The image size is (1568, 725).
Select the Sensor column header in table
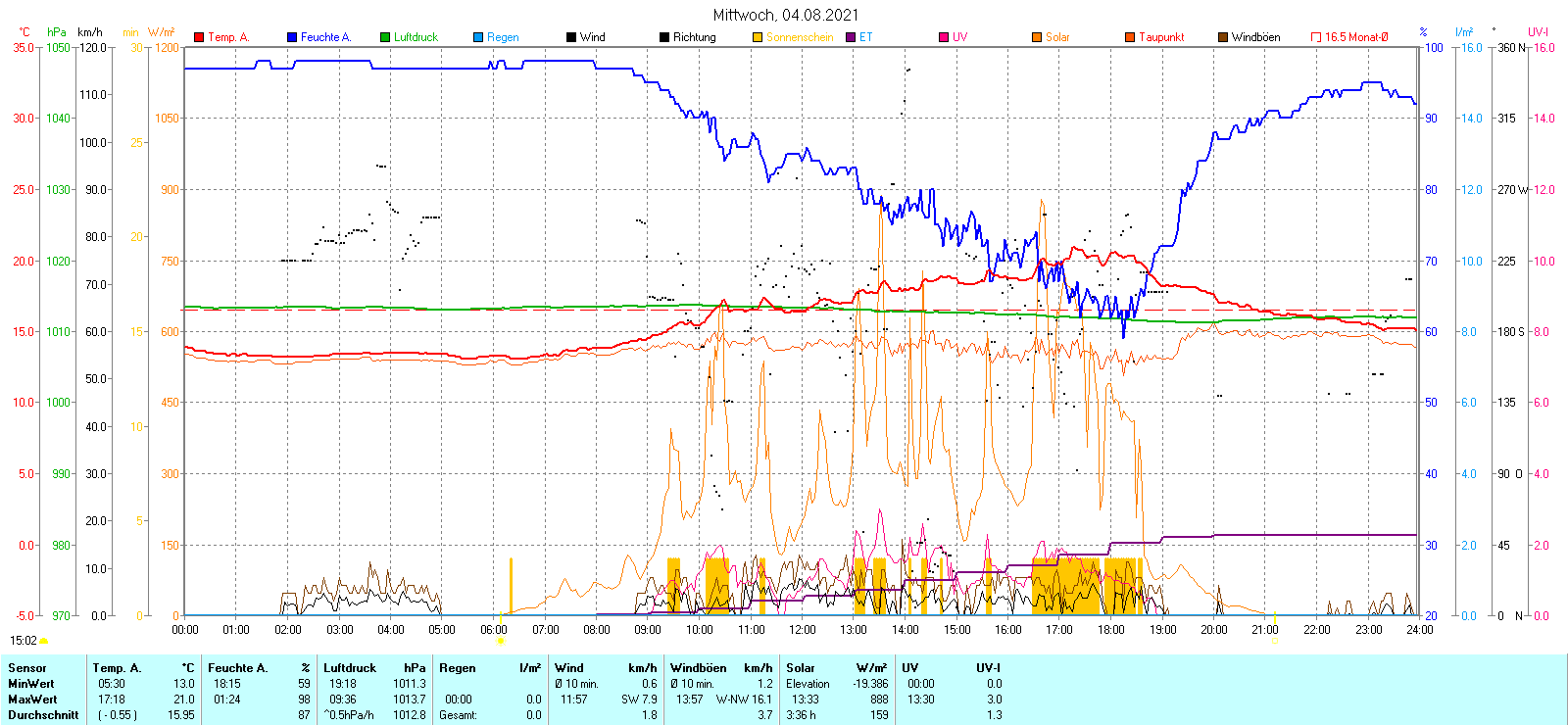[x=27, y=668]
